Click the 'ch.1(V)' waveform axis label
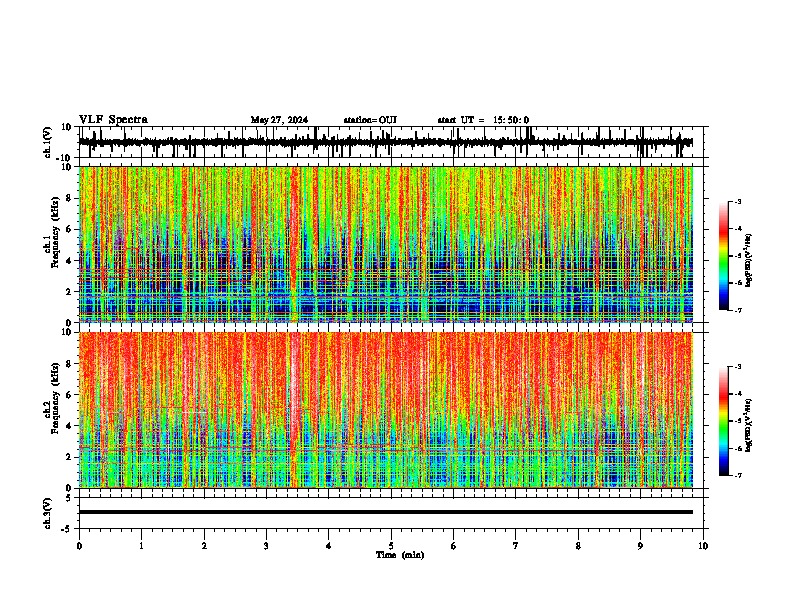The width and height of the screenshot is (792, 612). (x=47, y=142)
